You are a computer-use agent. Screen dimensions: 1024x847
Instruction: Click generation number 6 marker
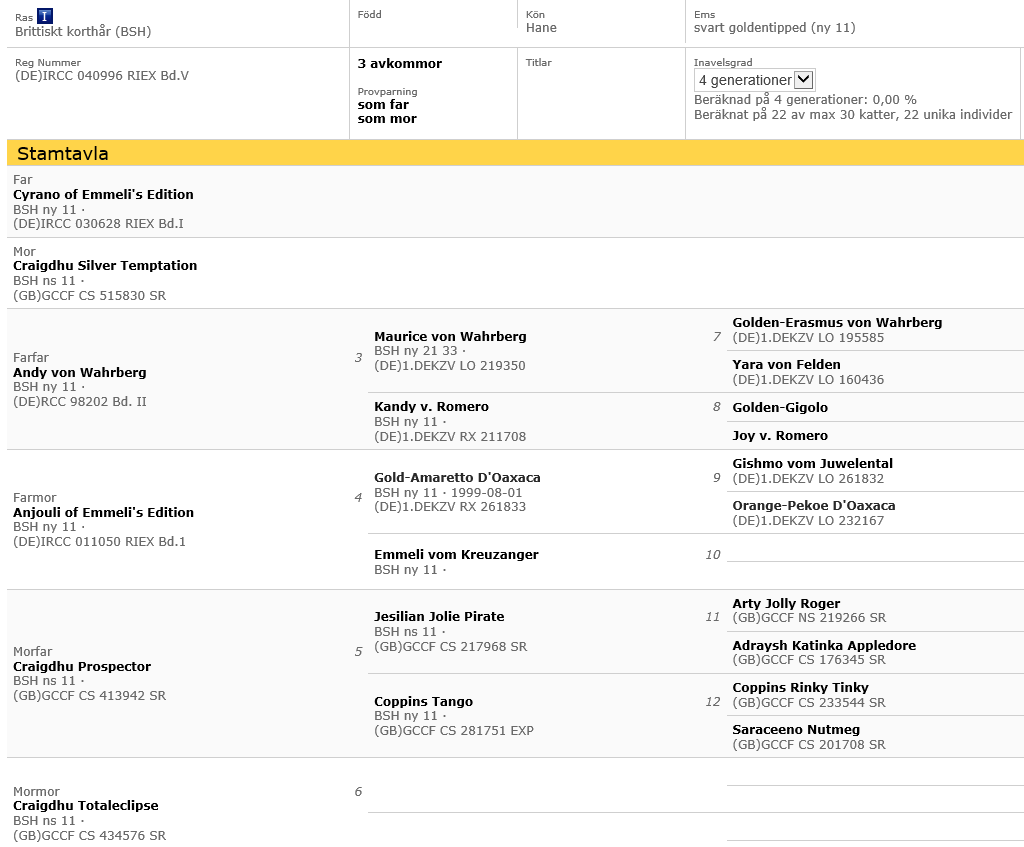(358, 792)
